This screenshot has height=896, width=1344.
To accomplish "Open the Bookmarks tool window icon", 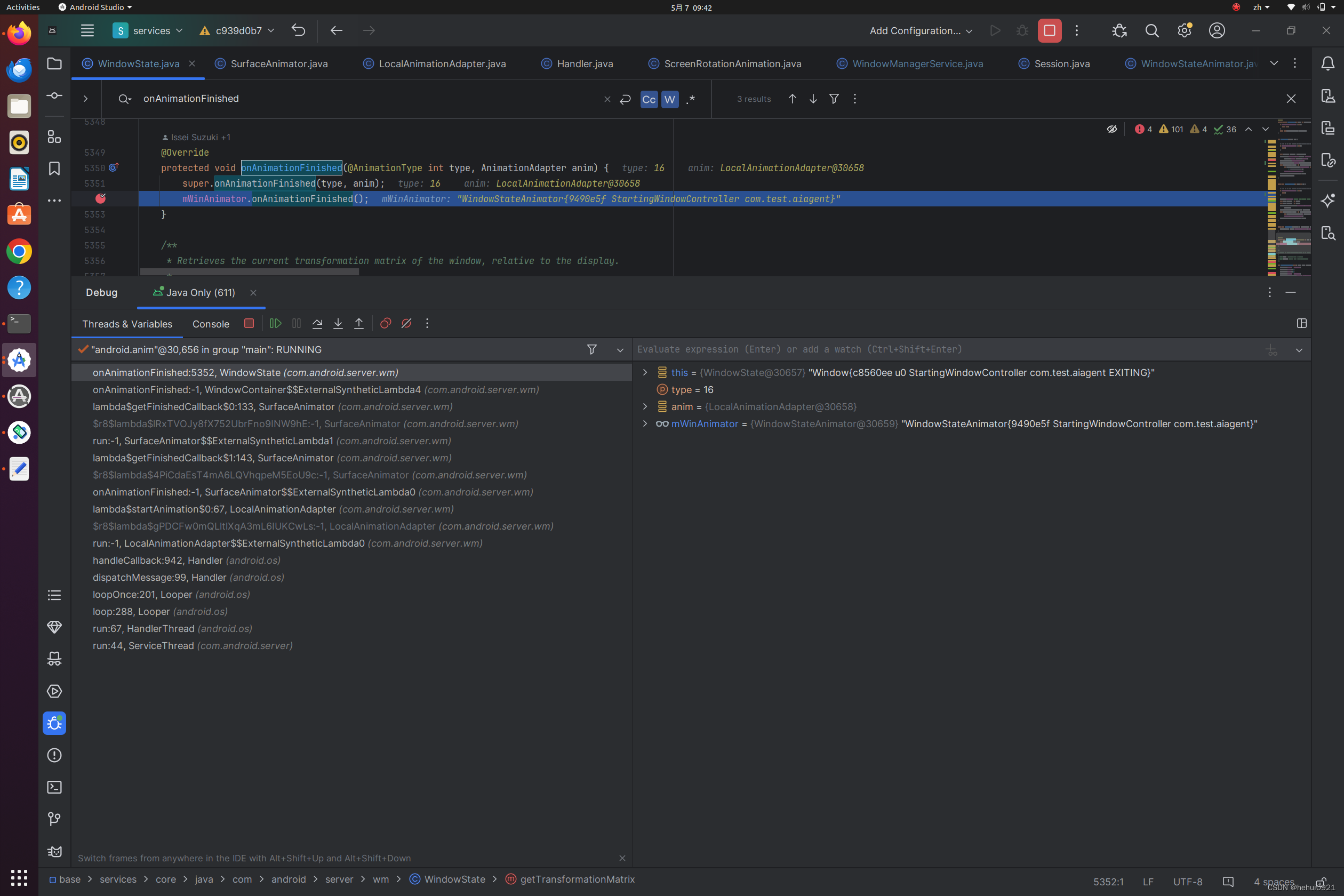I will click(x=54, y=169).
